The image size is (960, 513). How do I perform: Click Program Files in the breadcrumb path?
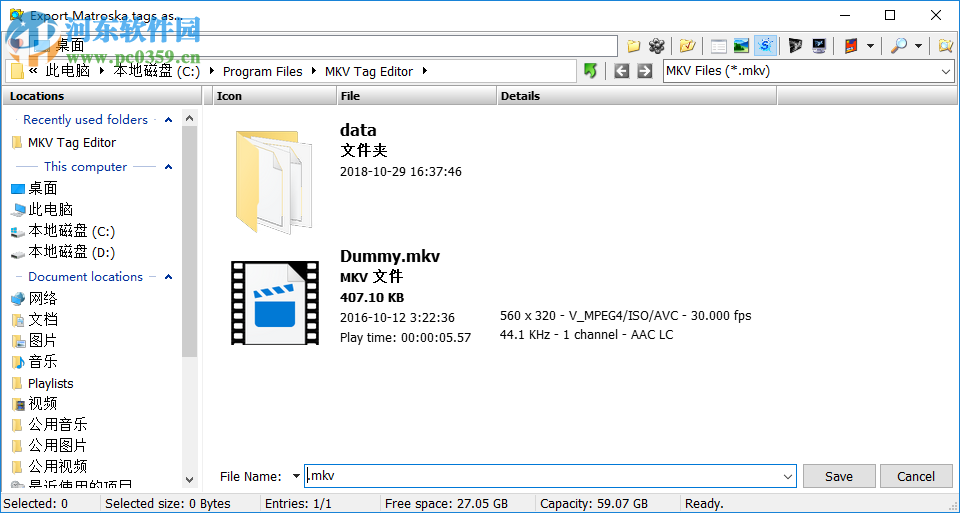pos(263,72)
